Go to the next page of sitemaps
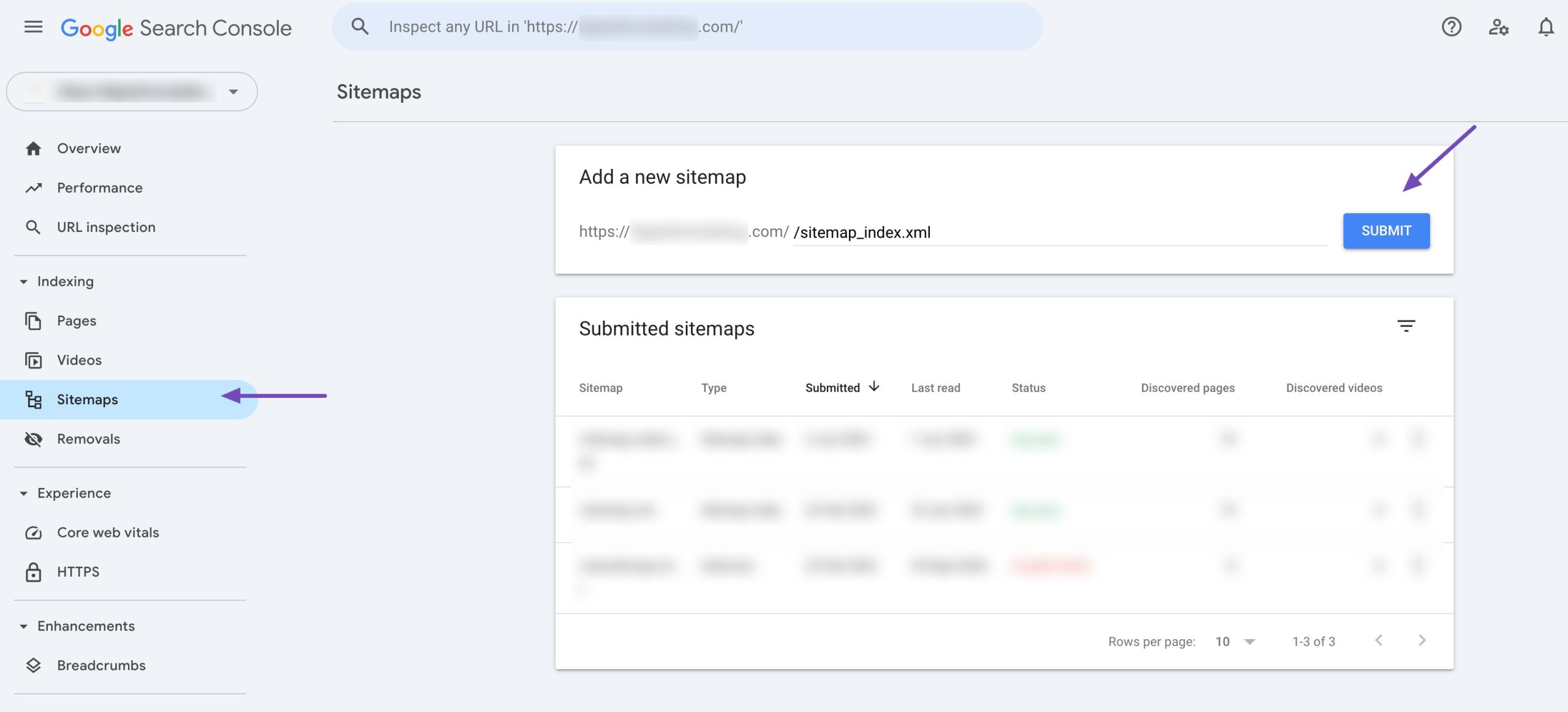The height and width of the screenshot is (712, 1568). 1421,640
